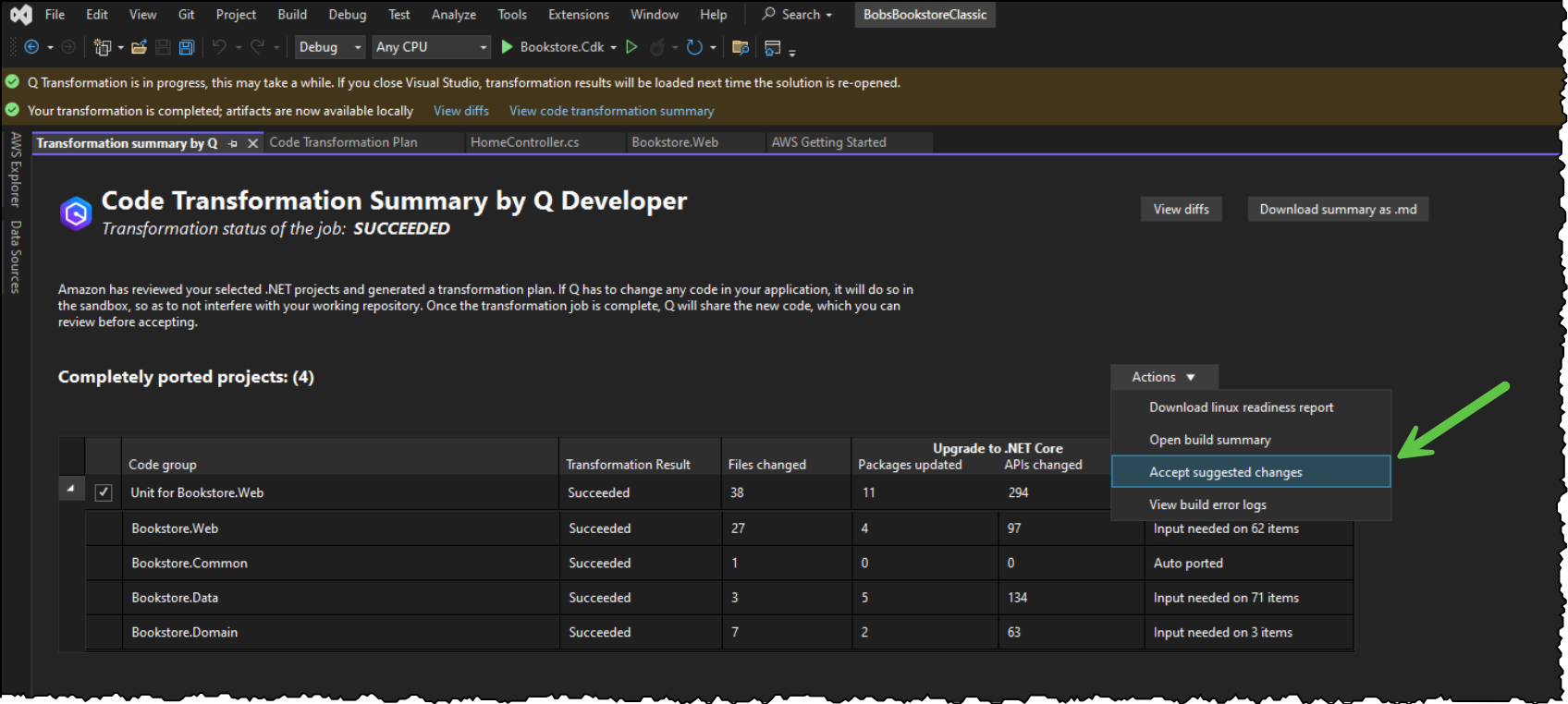This screenshot has height=704, width=1568.
Task: Click green check icon beside completed transformation message
Action: [12, 110]
